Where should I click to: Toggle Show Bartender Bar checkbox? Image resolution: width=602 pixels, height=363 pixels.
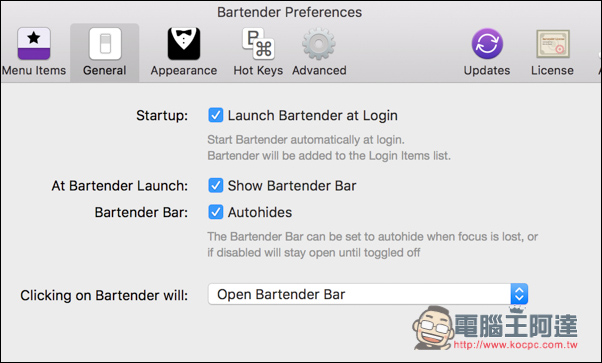[x=215, y=186]
